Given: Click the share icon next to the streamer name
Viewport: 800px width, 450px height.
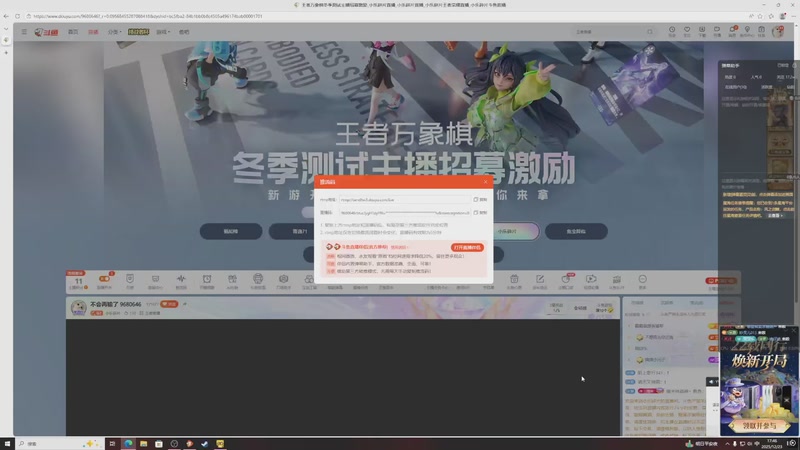Looking at the screenshot, I should point(185,304).
